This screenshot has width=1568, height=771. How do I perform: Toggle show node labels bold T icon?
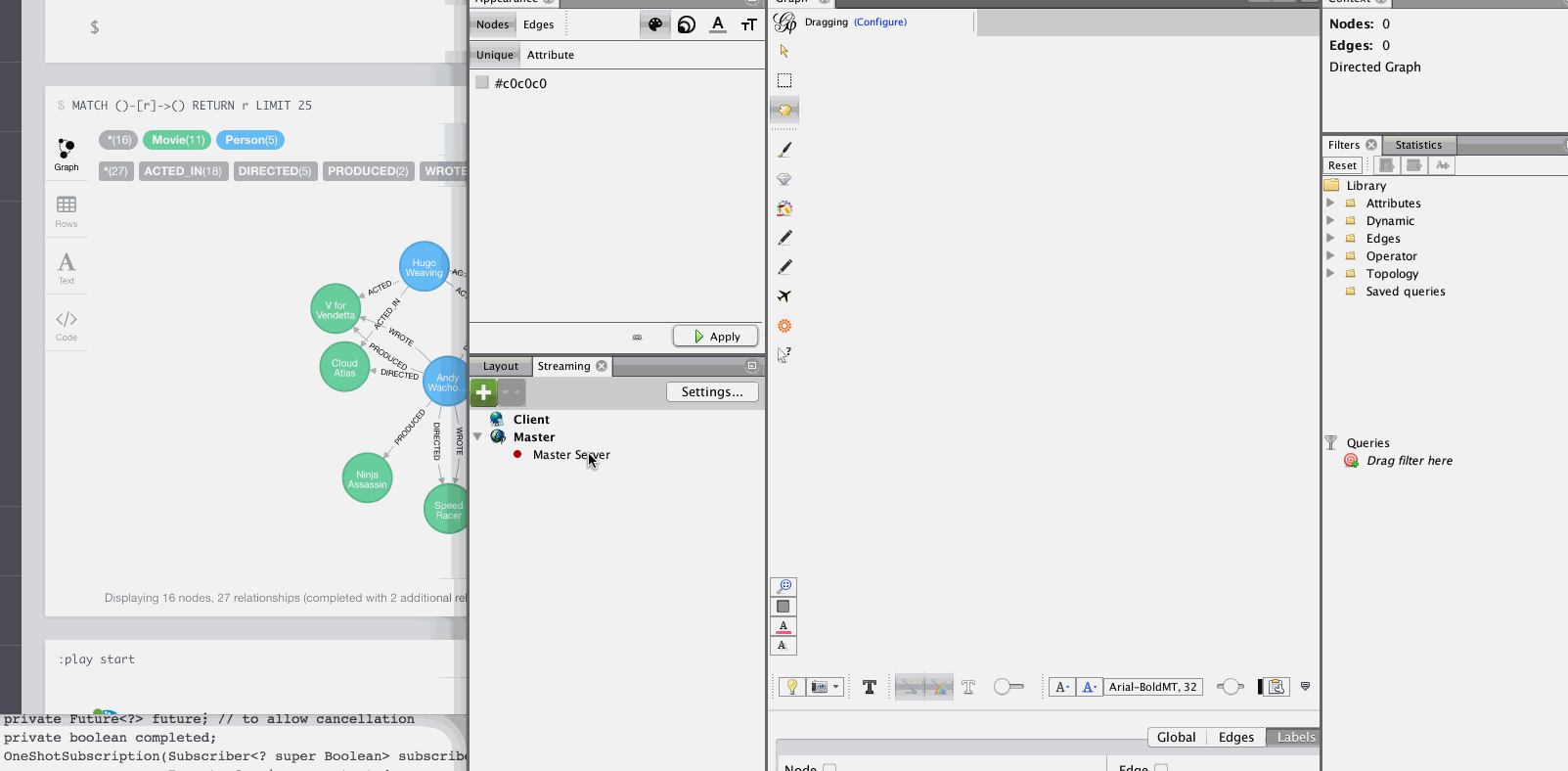click(870, 687)
